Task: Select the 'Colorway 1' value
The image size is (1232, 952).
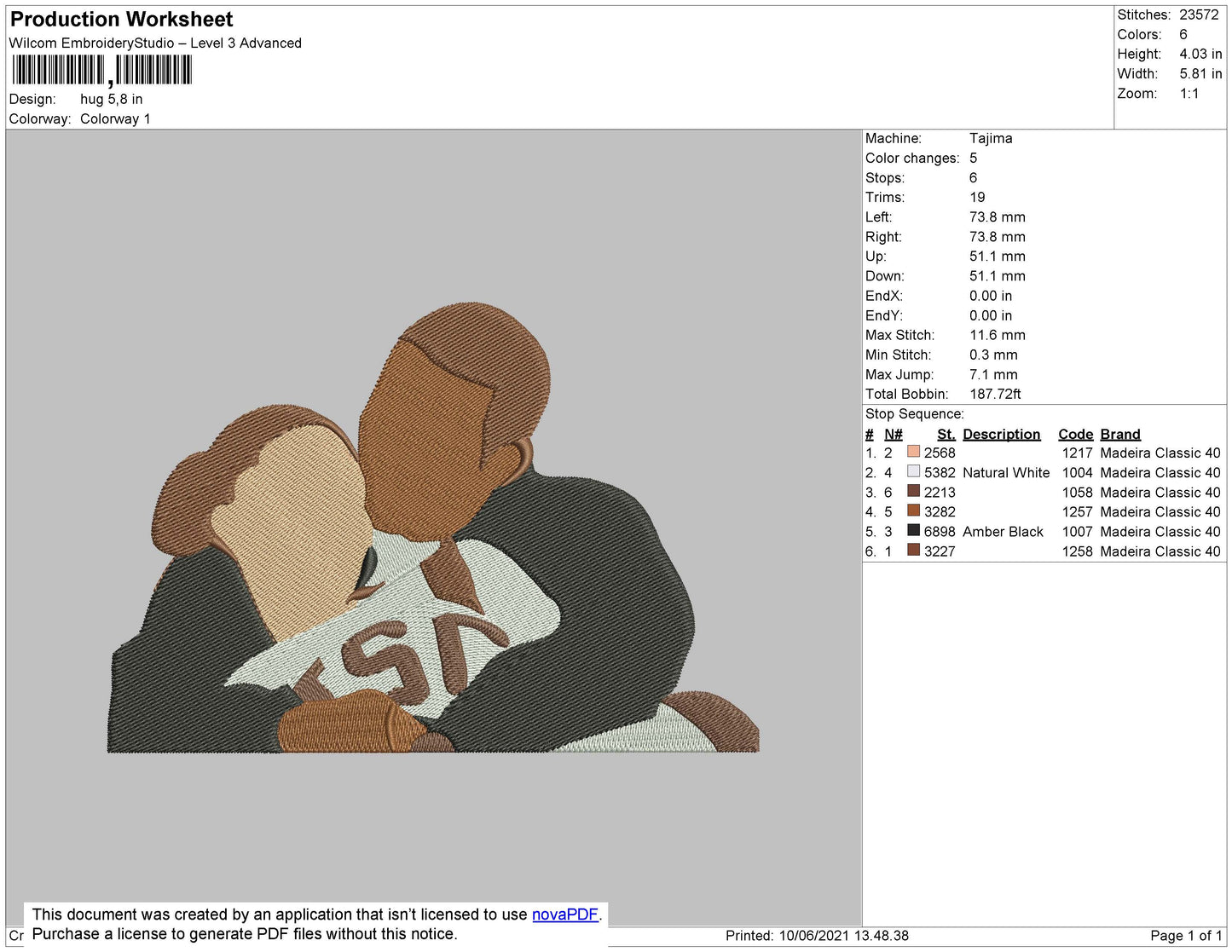Action: (115, 118)
